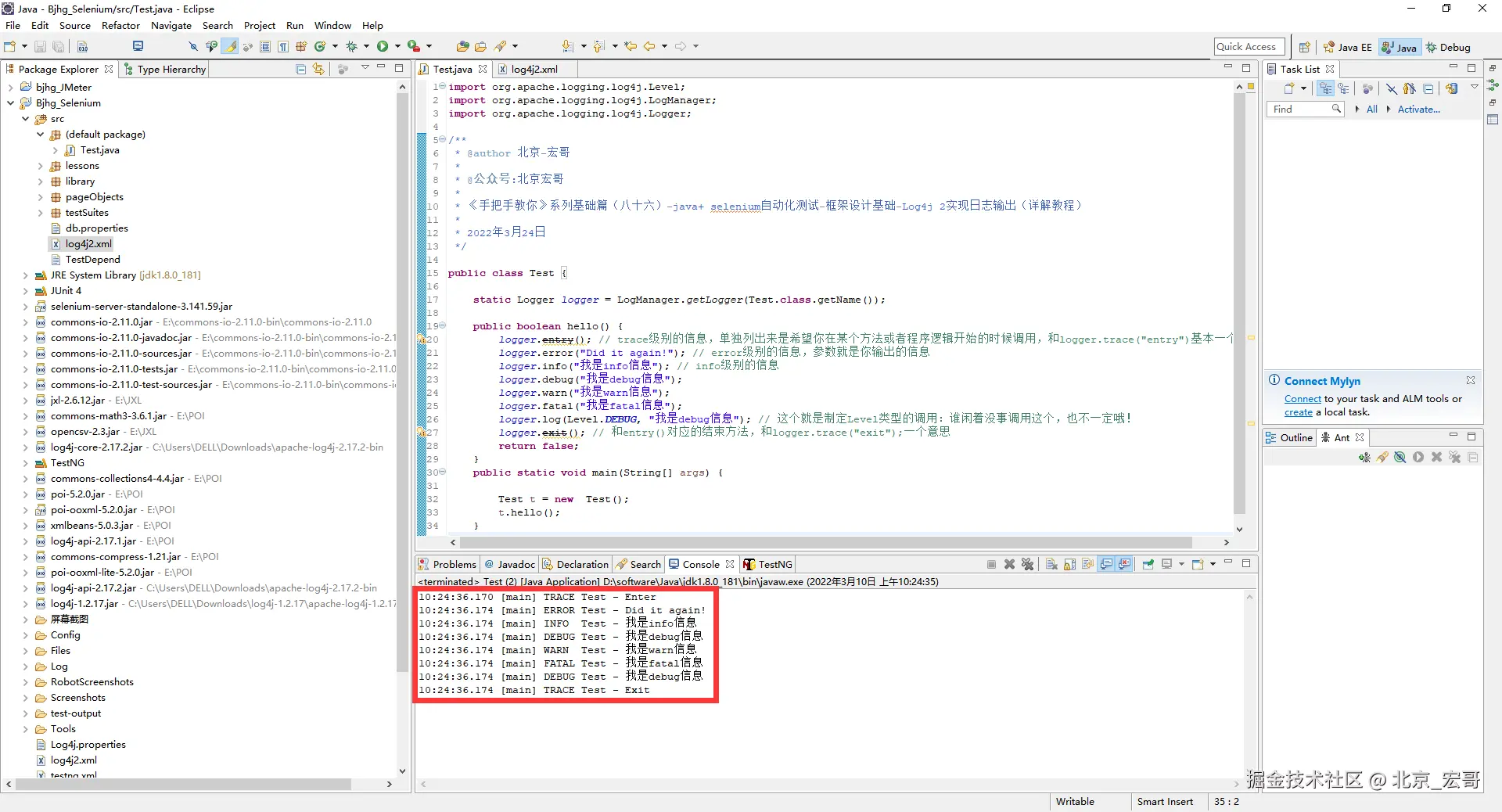Viewport: 1502px width, 812px height.
Task: Click the create local task link
Action: [1299, 412]
